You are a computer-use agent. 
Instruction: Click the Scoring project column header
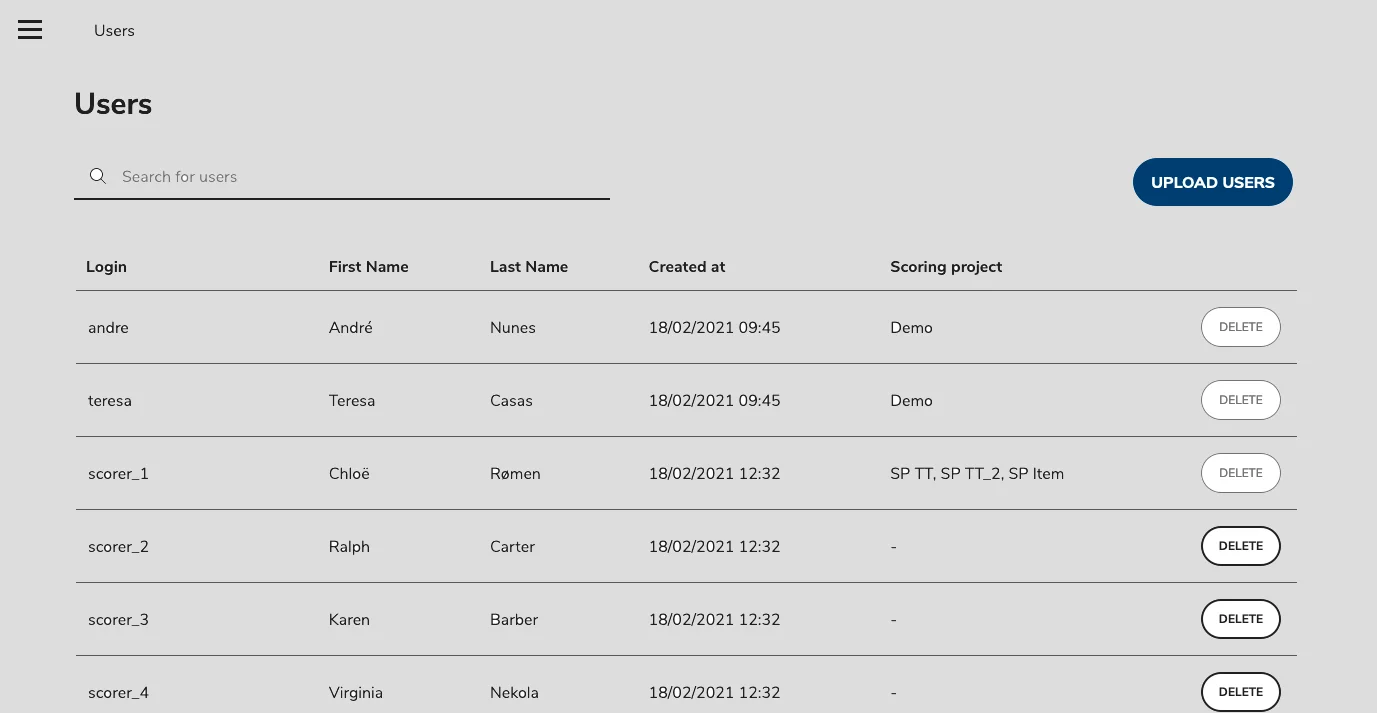click(x=946, y=266)
